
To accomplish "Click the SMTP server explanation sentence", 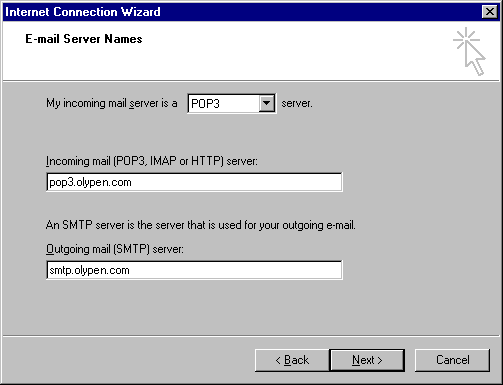I will pos(201,225).
